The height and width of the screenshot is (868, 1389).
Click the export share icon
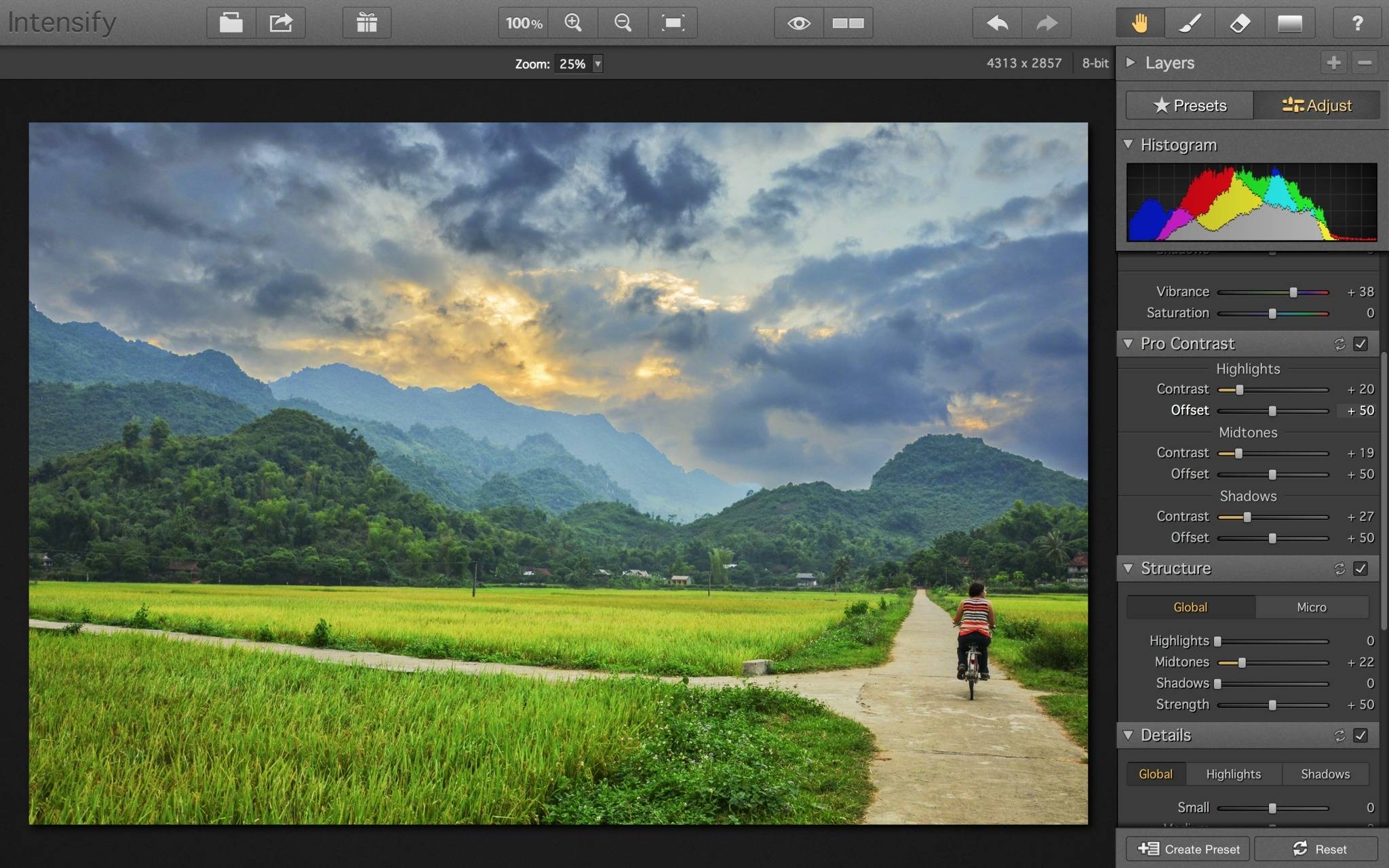pyautogui.click(x=281, y=23)
